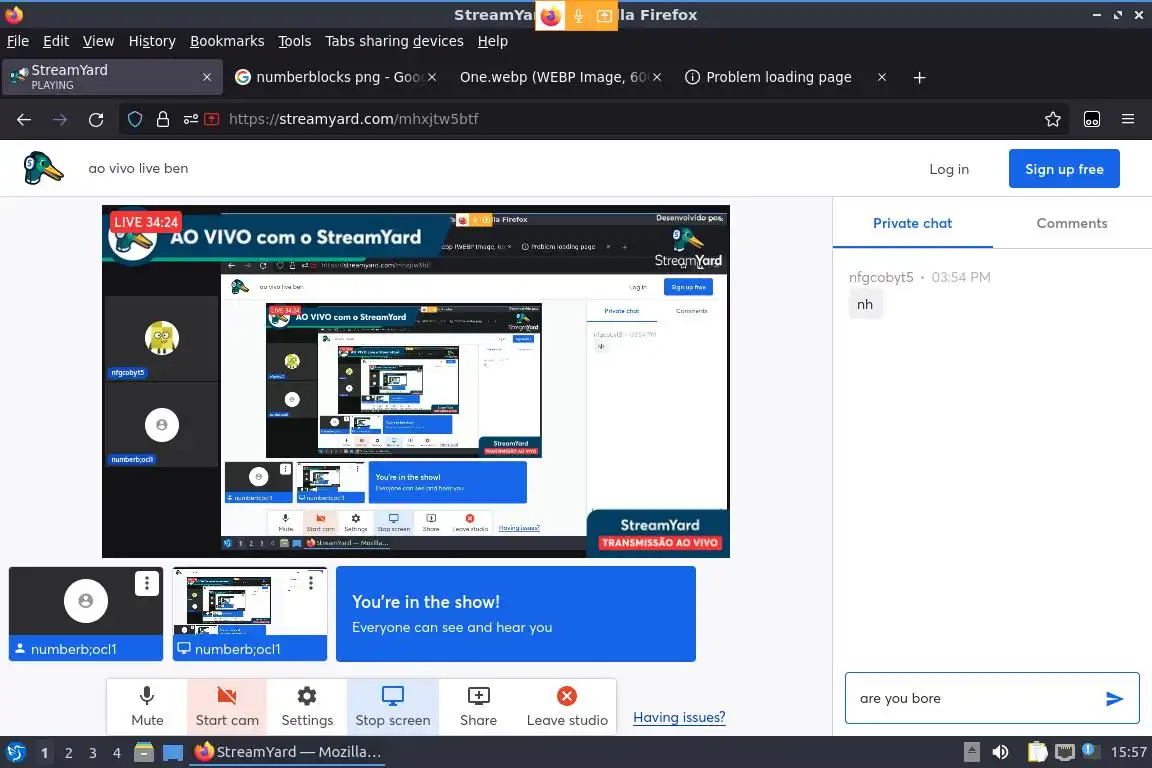Switch to the Comments tab

(x=1071, y=223)
